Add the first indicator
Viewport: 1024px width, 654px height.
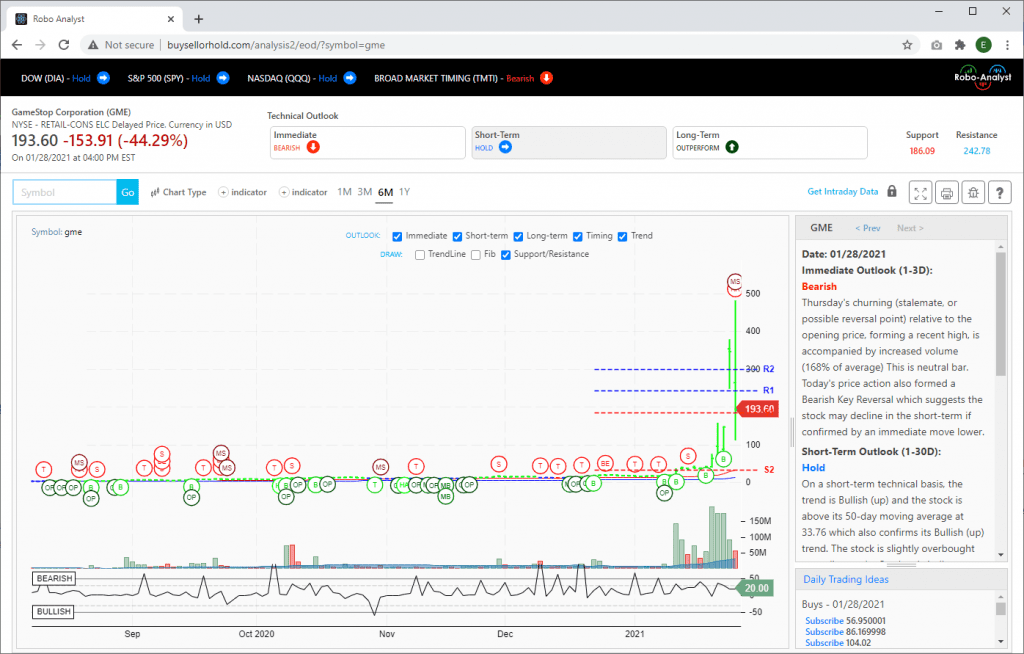(242, 192)
